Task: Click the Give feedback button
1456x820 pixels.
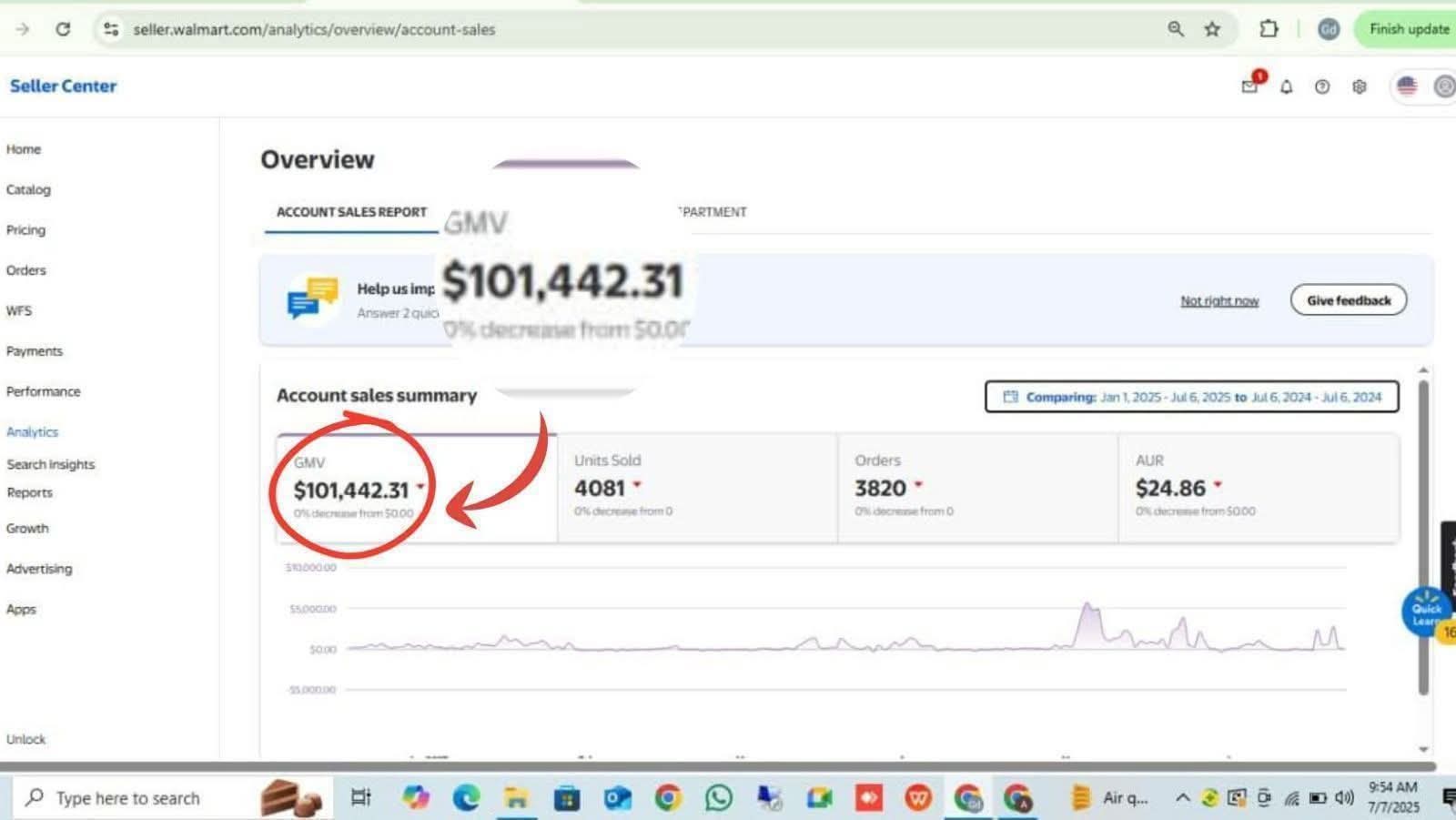Action: tap(1349, 300)
